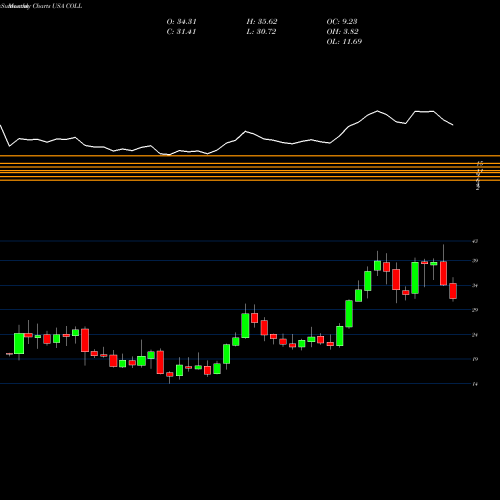Click the 'Charts USA COLL' title text
This screenshot has height=500, width=500.
57,6
